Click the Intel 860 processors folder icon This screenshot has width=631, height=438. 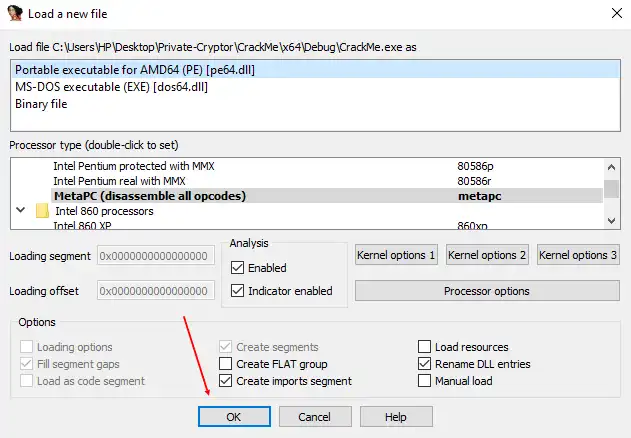click(42, 211)
